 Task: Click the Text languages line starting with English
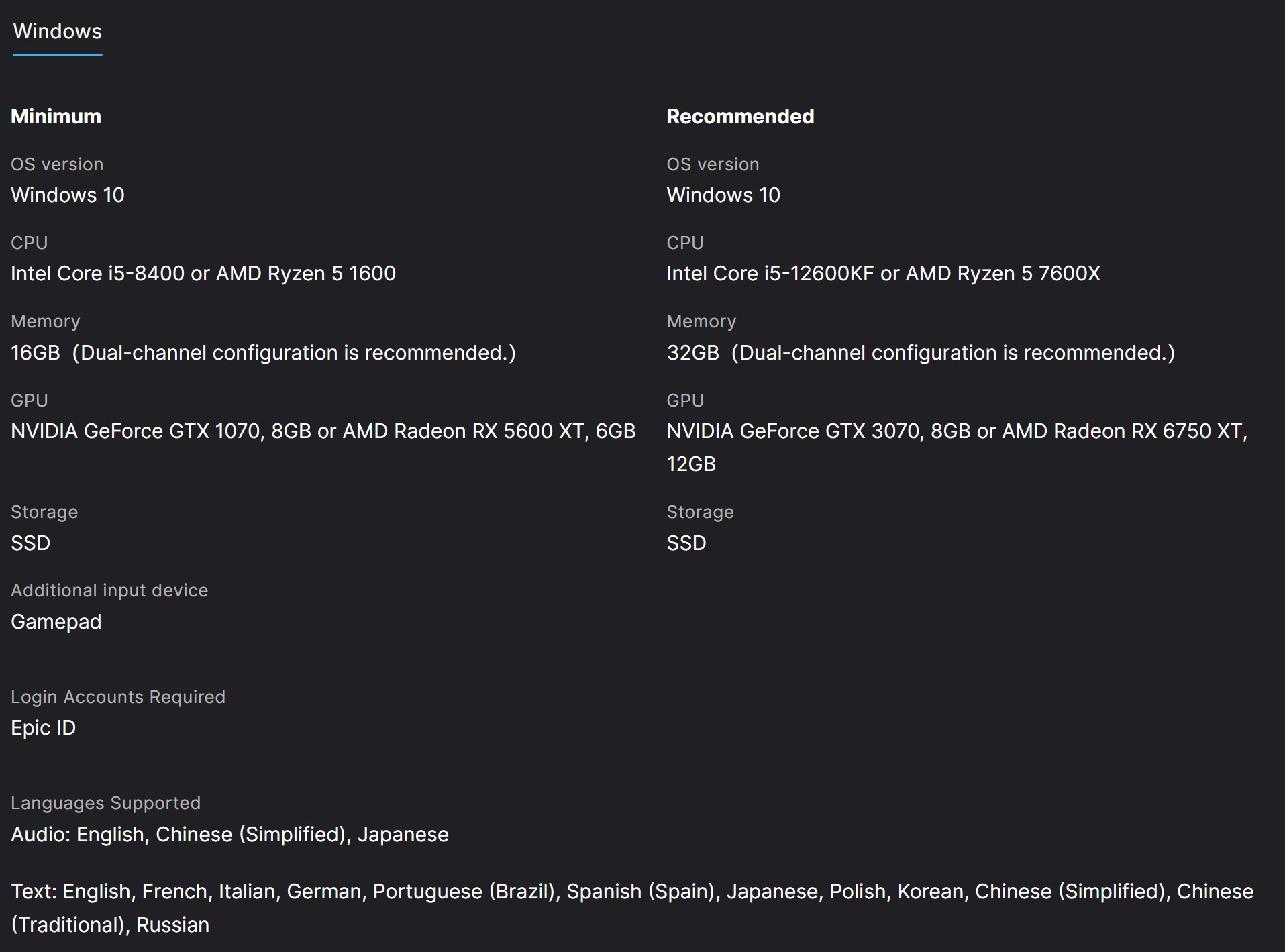pos(631,892)
